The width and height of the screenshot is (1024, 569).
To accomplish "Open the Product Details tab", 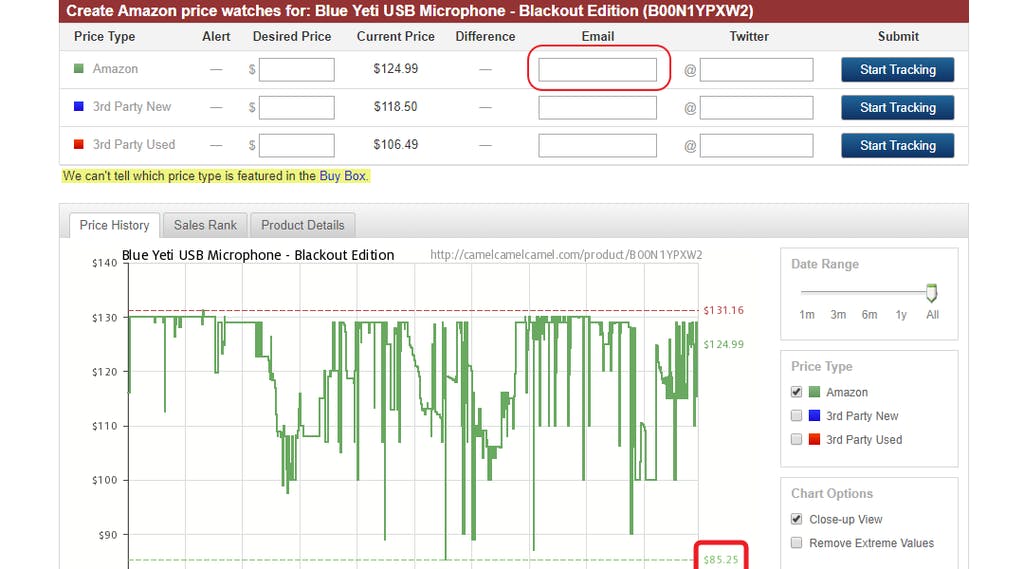I will point(302,225).
